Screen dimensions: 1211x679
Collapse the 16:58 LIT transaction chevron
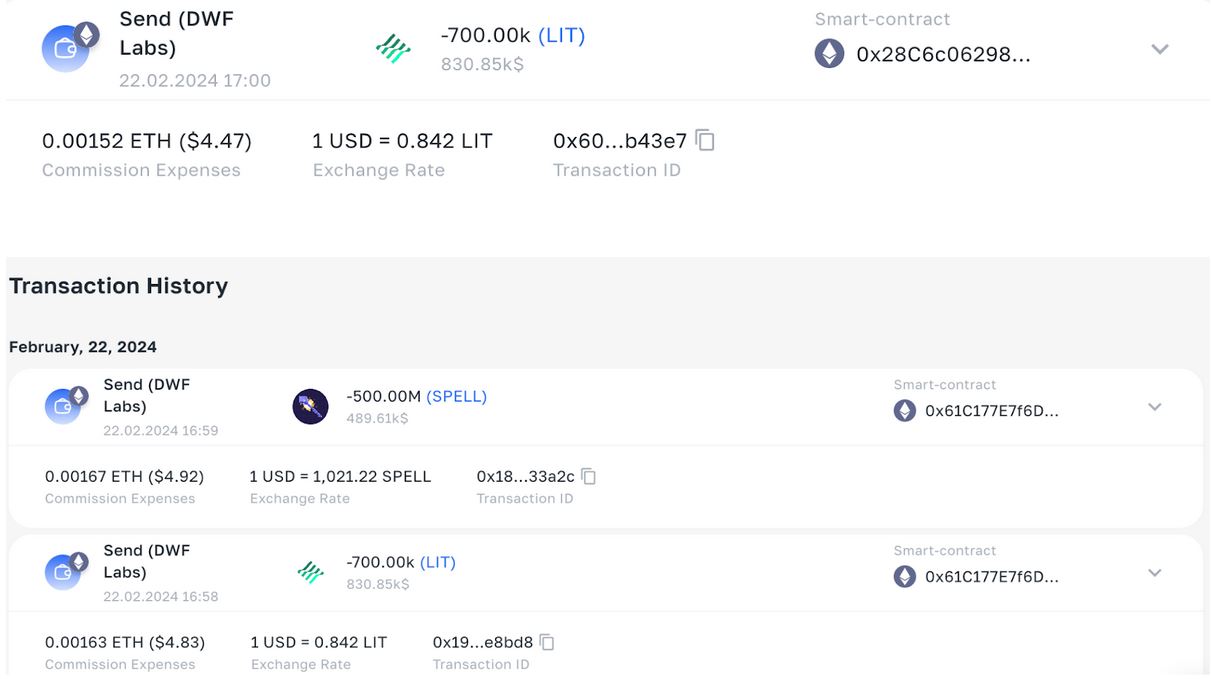pos(1155,573)
